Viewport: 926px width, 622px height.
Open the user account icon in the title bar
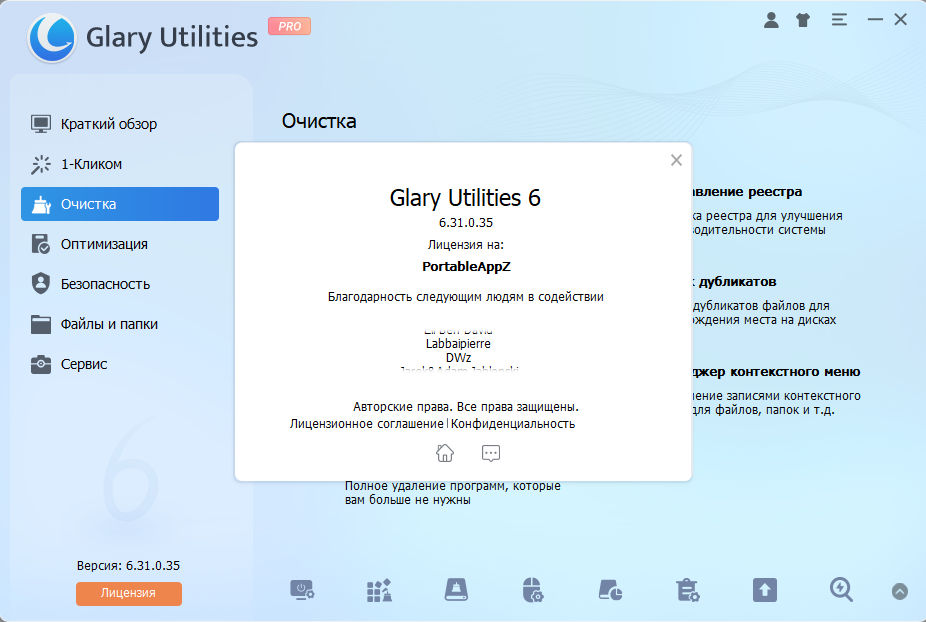(771, 20)
